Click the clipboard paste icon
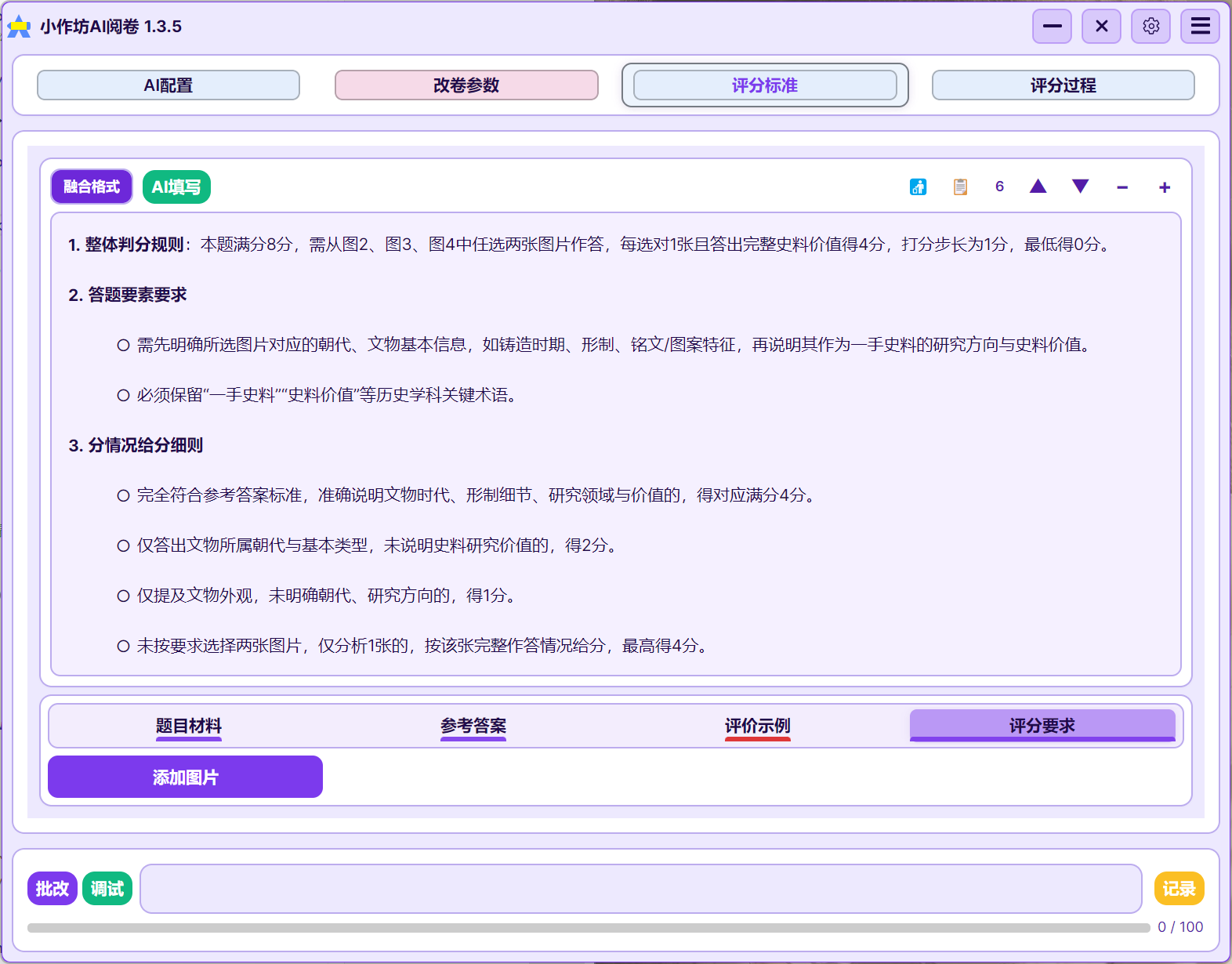1232x964 pixels. point(960,187)
